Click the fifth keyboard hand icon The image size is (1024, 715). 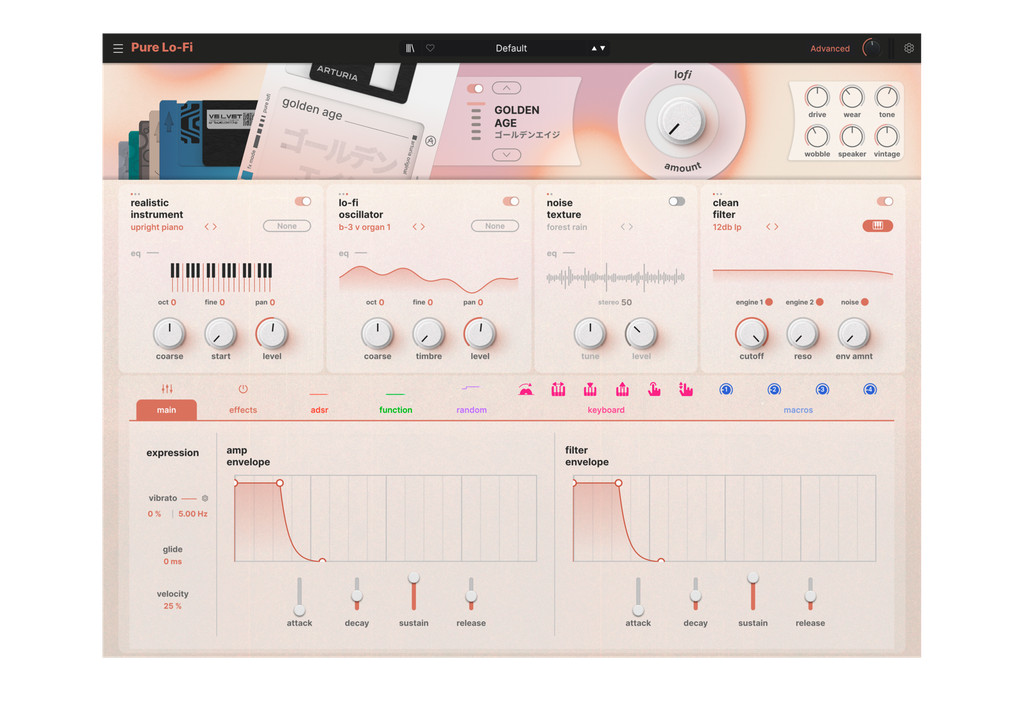click(x=654, y=390)
